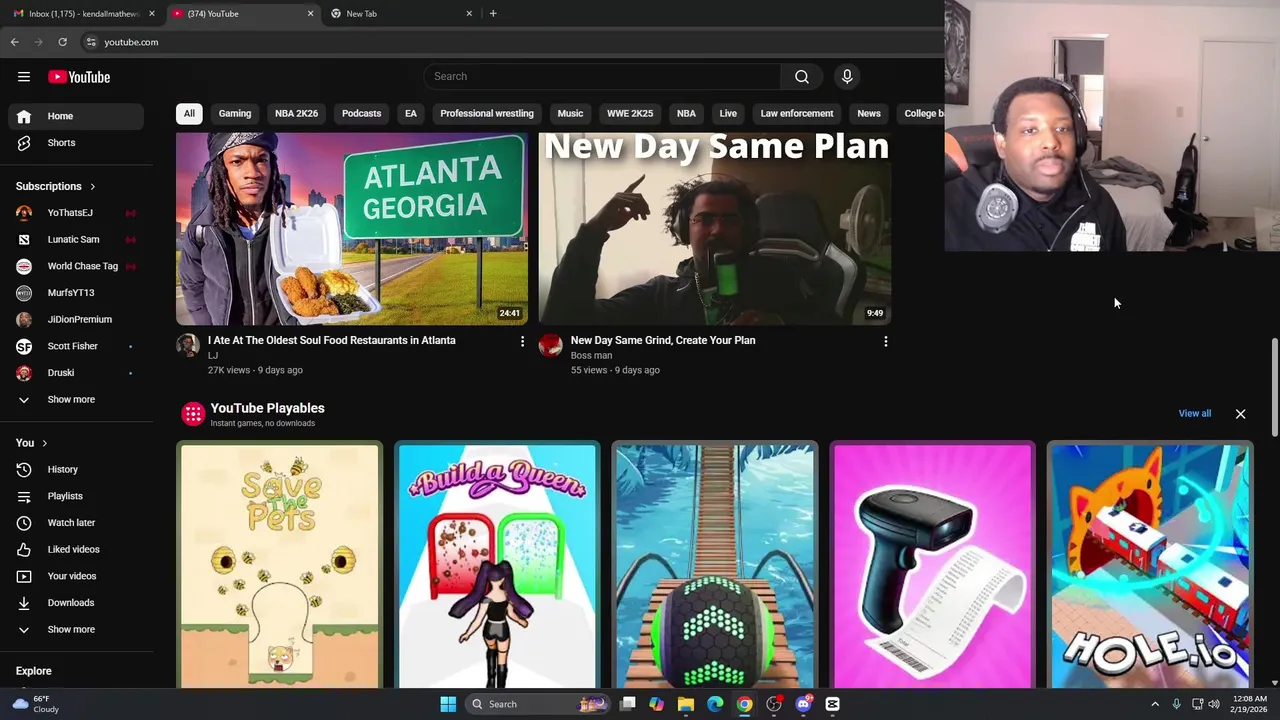The width and height of the screenshot is (1280, 720).
Task: Open Scott Fisher subscription channel
Action: (76, 346)
